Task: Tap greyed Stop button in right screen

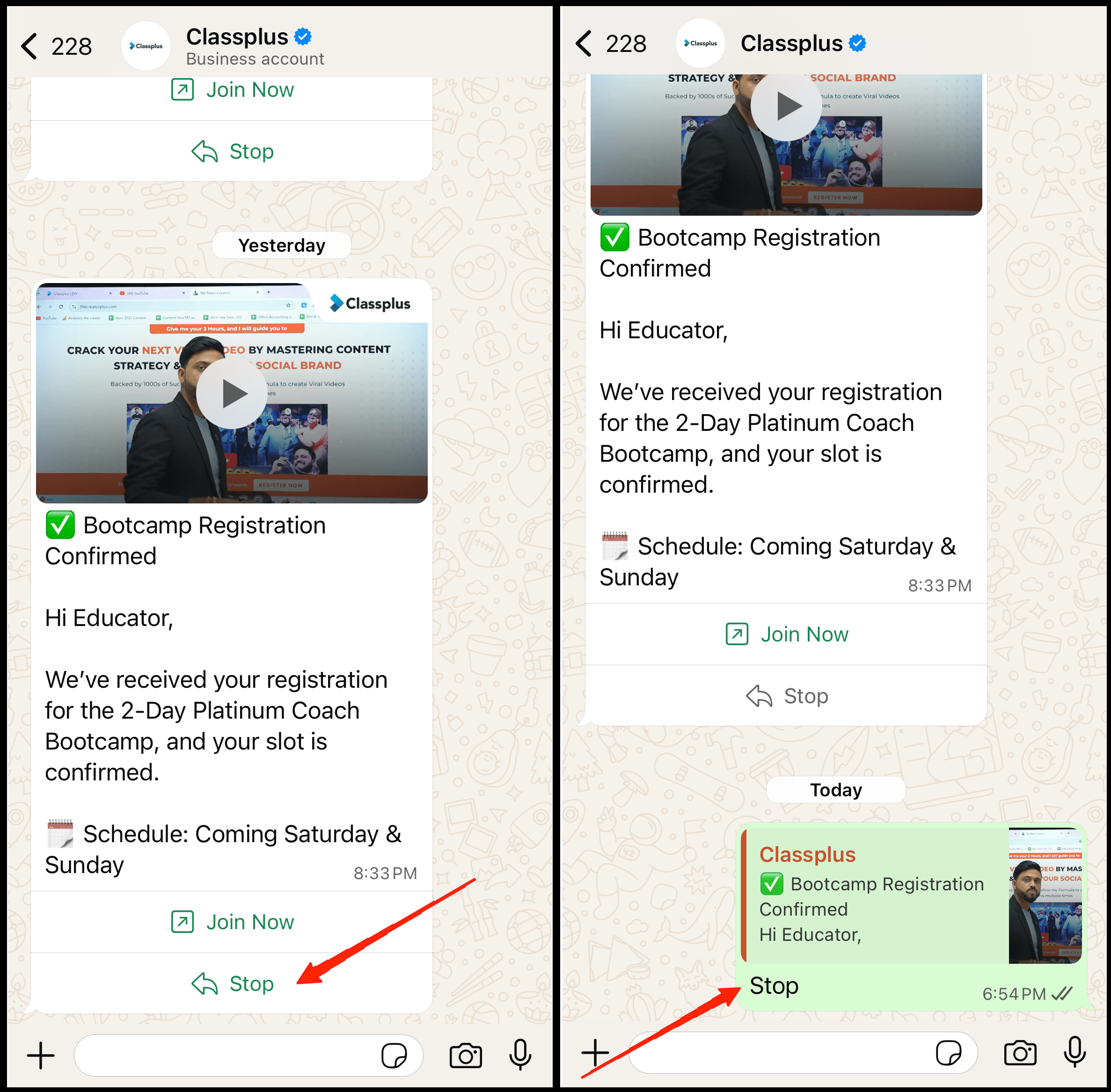Action: pyautogui.click(x=786, y=696)
